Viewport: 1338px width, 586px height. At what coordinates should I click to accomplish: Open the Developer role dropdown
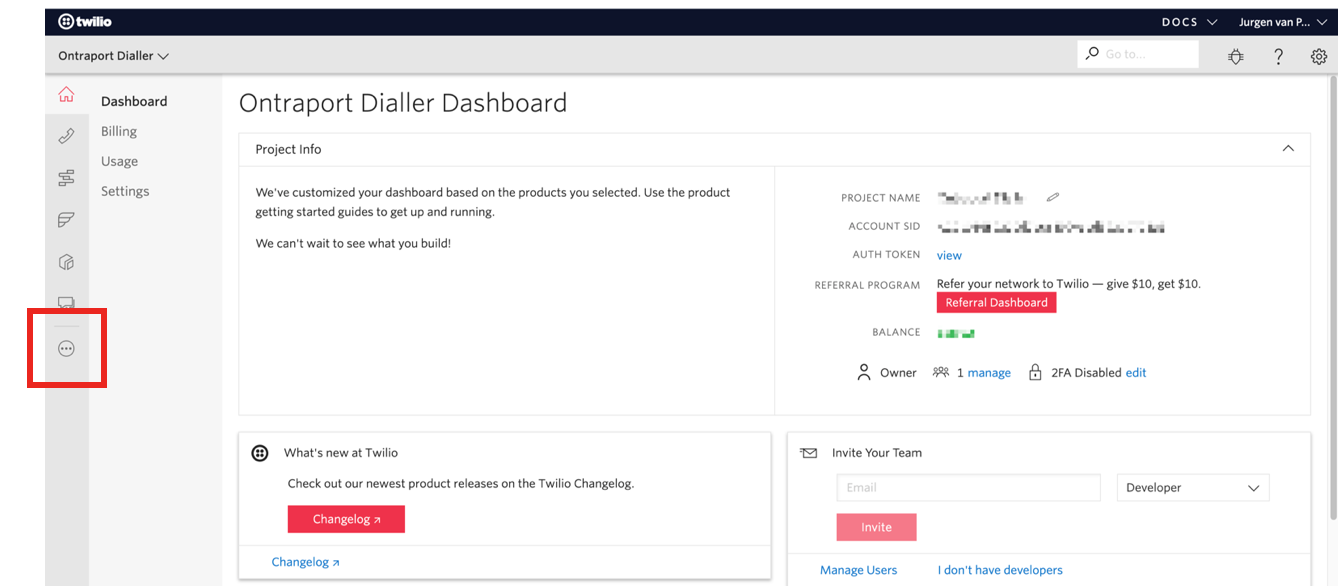coord(1192,488)
